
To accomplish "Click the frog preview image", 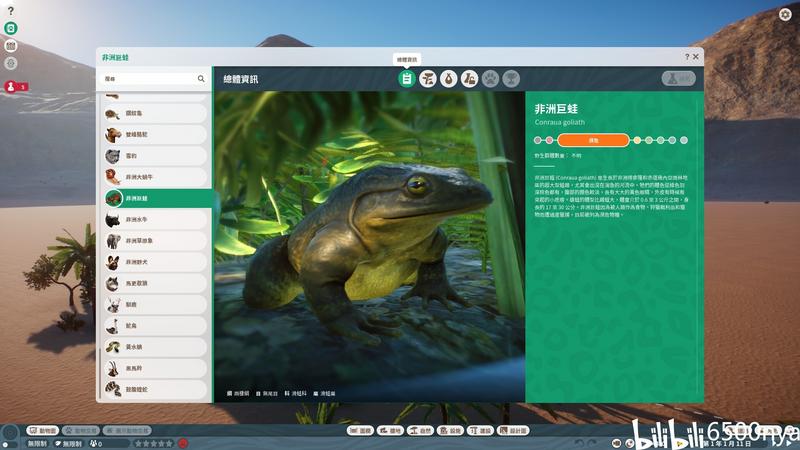I will coord(369,246).
